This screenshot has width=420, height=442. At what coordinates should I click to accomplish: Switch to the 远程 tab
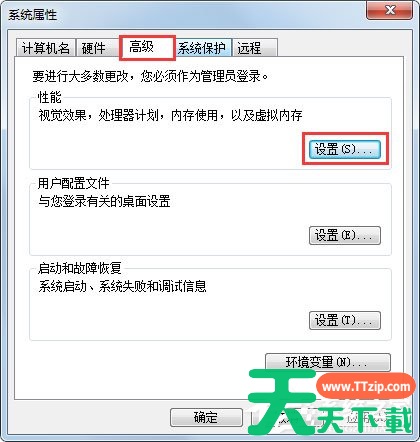click(x=255, y=48)
